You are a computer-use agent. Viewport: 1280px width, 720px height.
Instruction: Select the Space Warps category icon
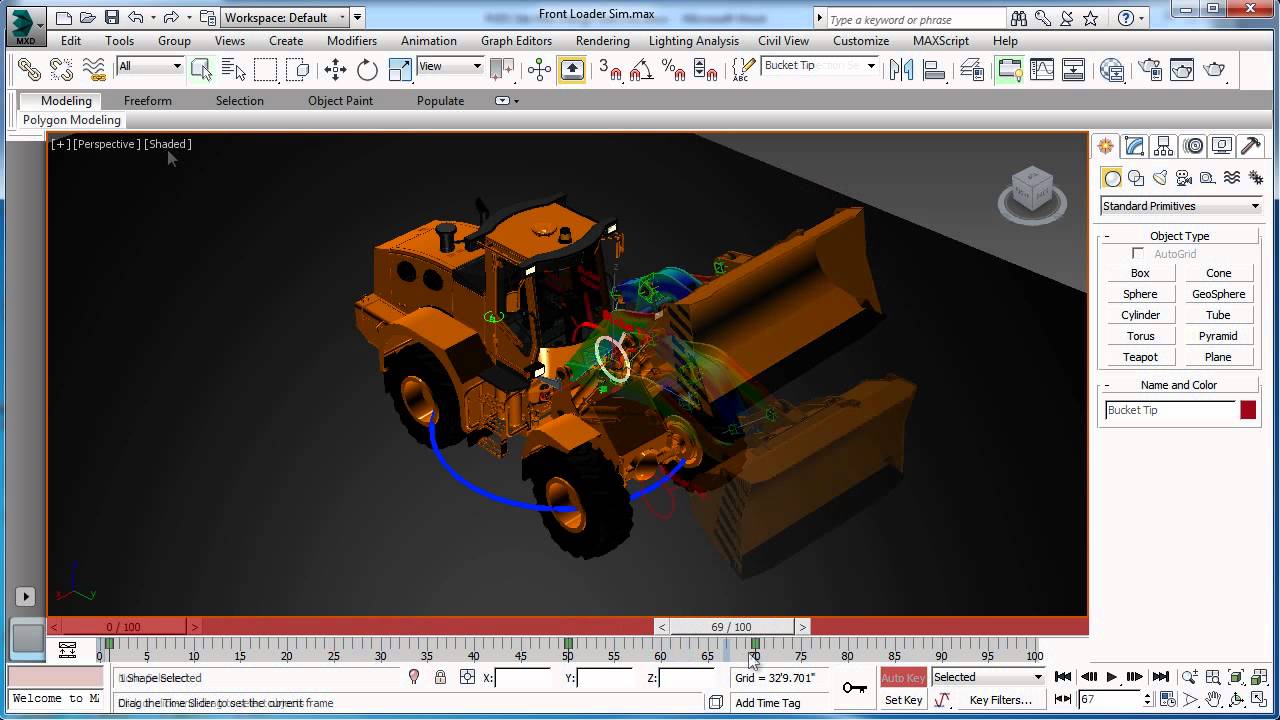[1232, 178]
